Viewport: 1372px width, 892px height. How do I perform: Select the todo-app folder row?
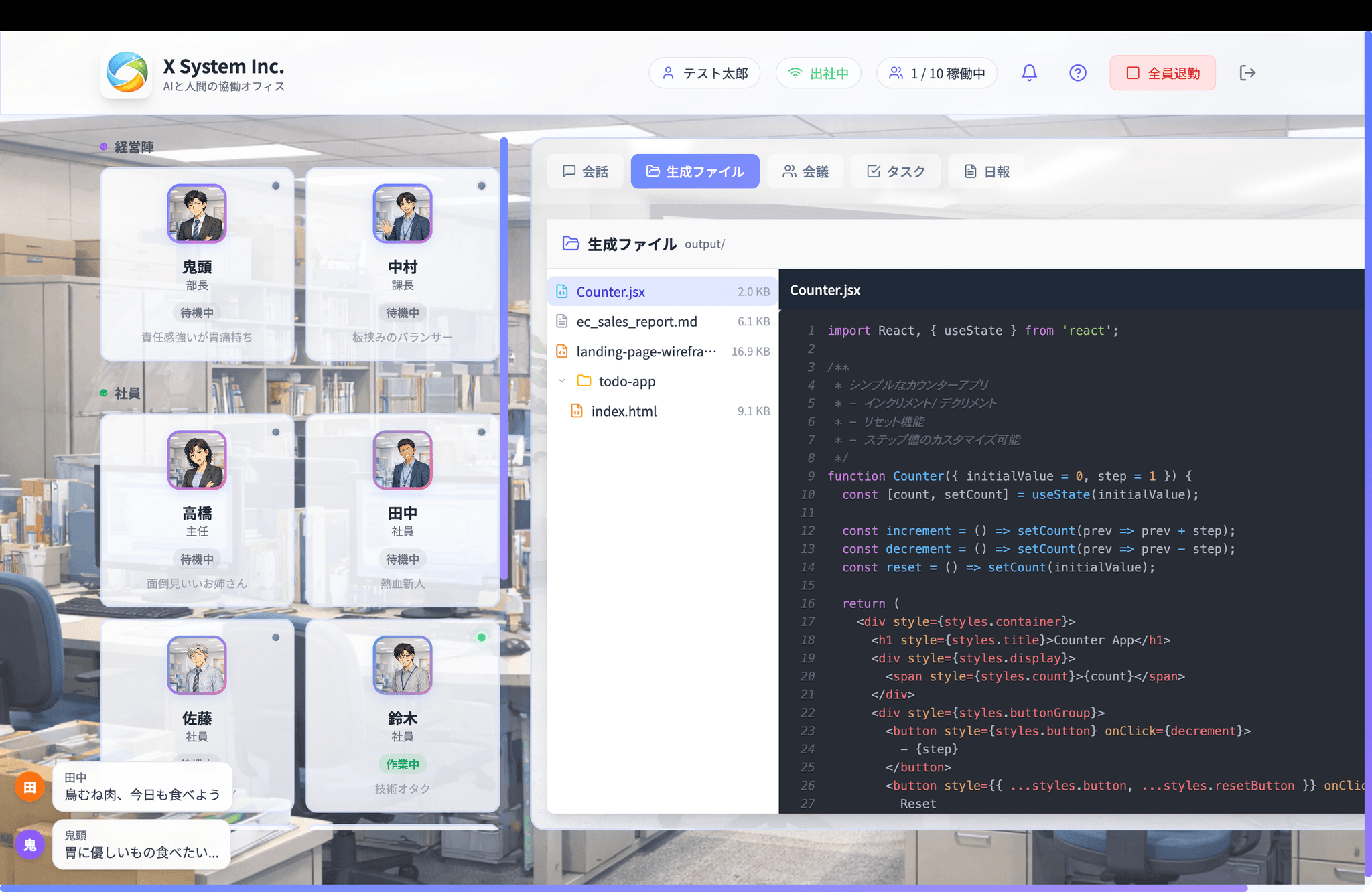tap(626, 381)
